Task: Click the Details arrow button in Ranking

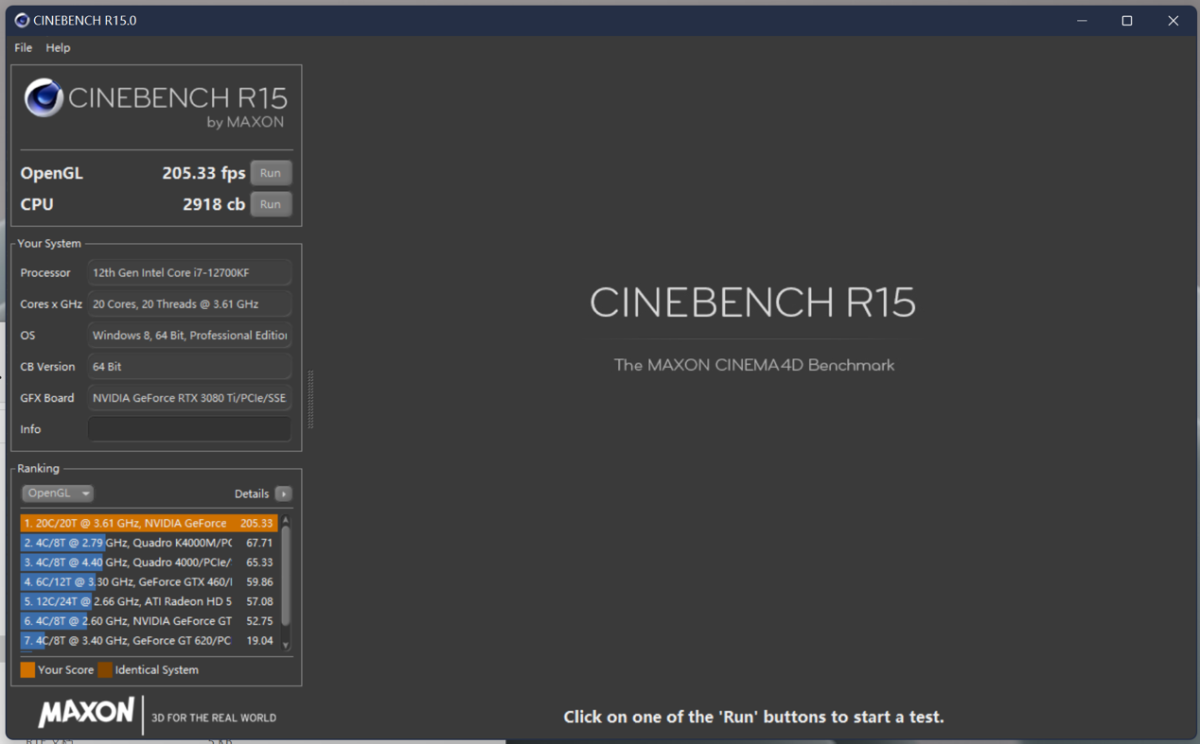Action: tap(284, 494)
